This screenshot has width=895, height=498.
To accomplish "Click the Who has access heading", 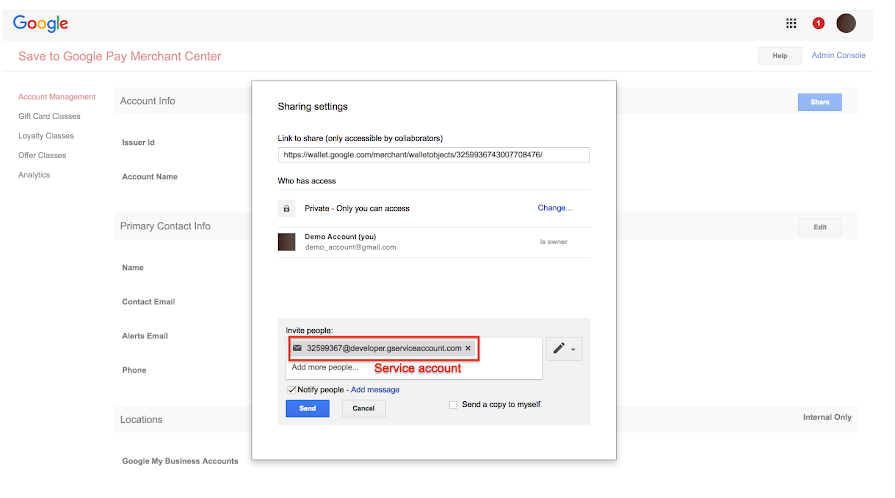I will [307, 180].
